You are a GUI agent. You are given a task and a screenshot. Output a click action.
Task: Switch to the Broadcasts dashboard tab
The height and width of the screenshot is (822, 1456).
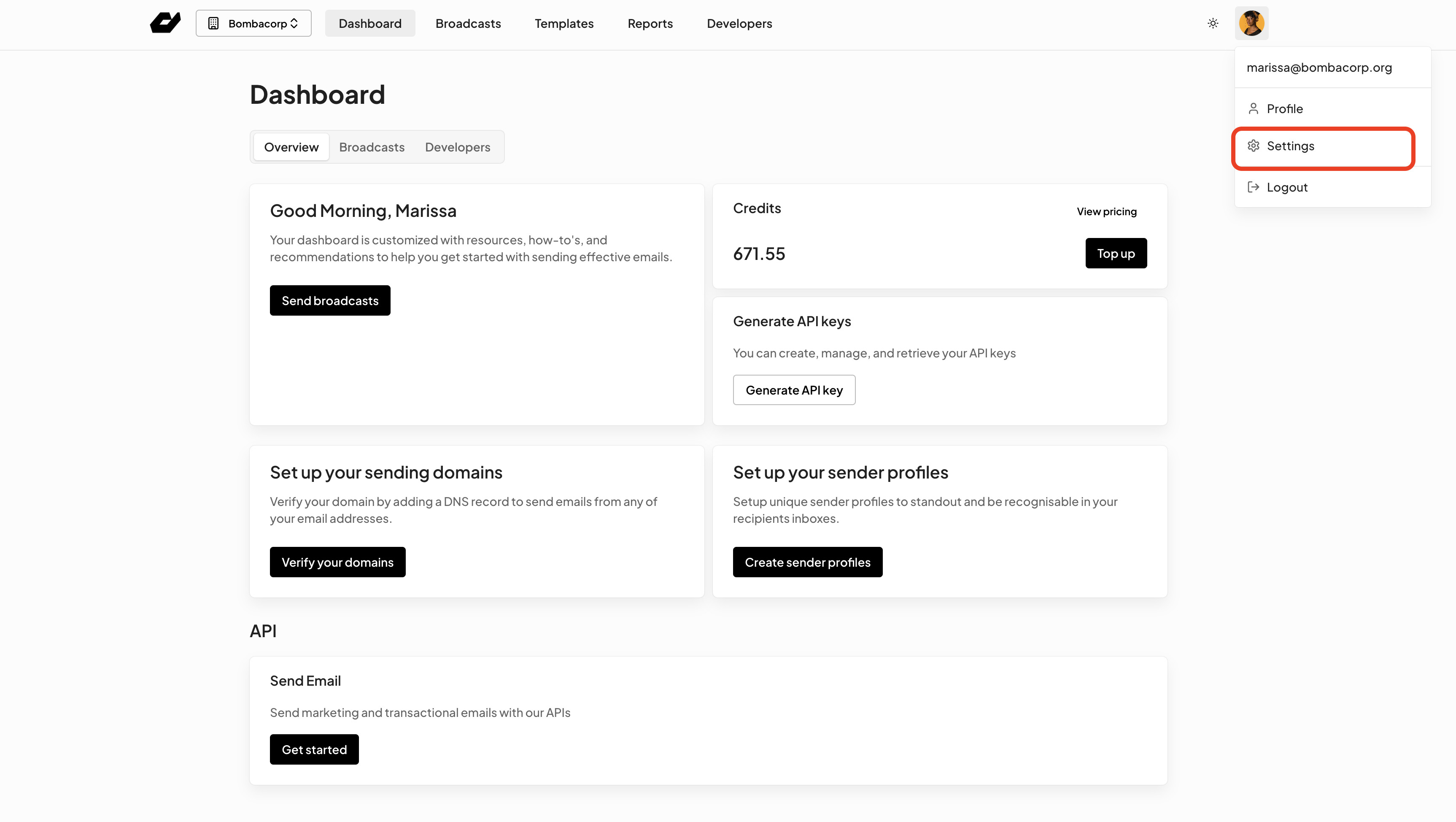[372, 147]
